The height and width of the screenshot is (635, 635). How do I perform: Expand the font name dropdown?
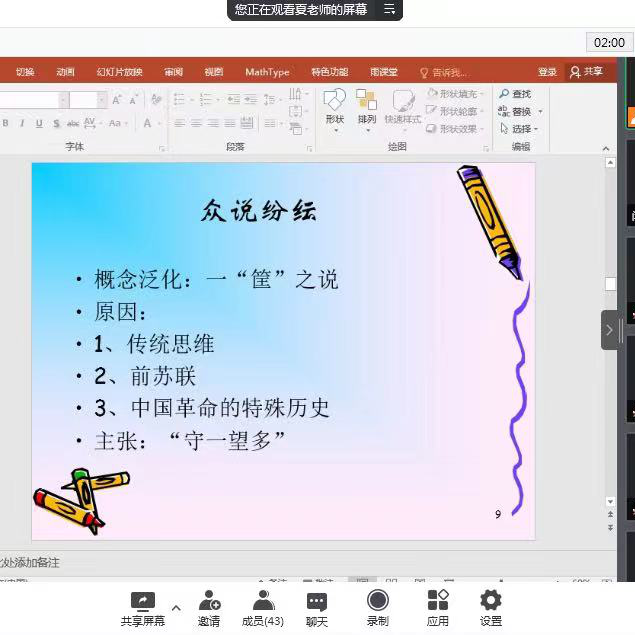point(64,100)
